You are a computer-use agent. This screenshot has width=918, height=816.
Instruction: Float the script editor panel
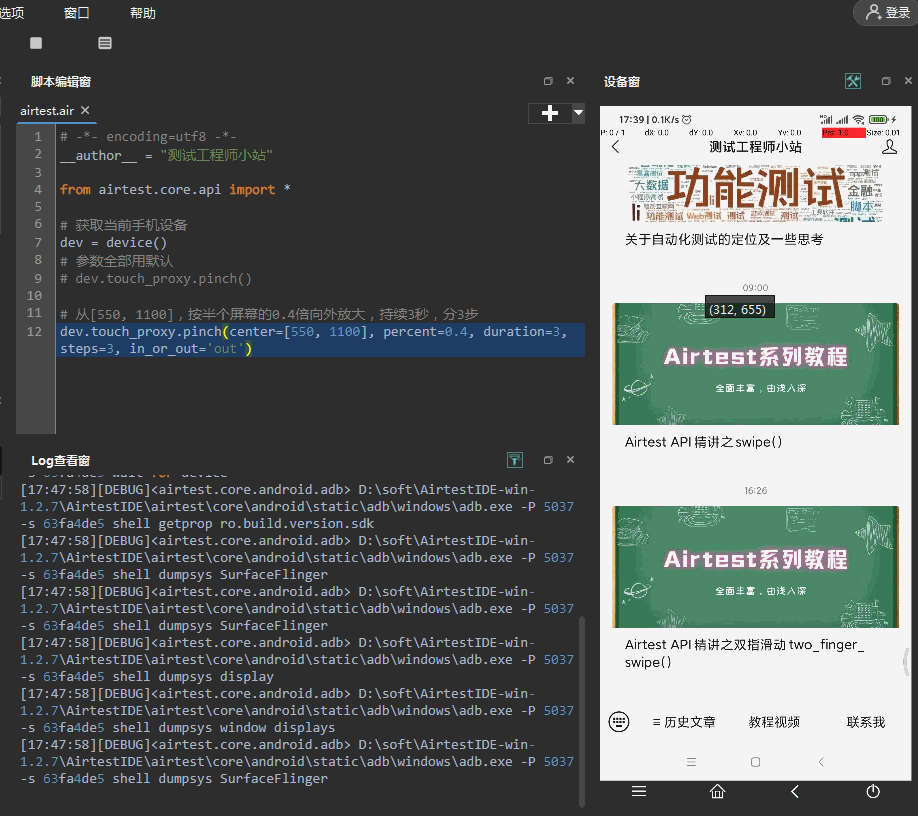tap(548, 81)
